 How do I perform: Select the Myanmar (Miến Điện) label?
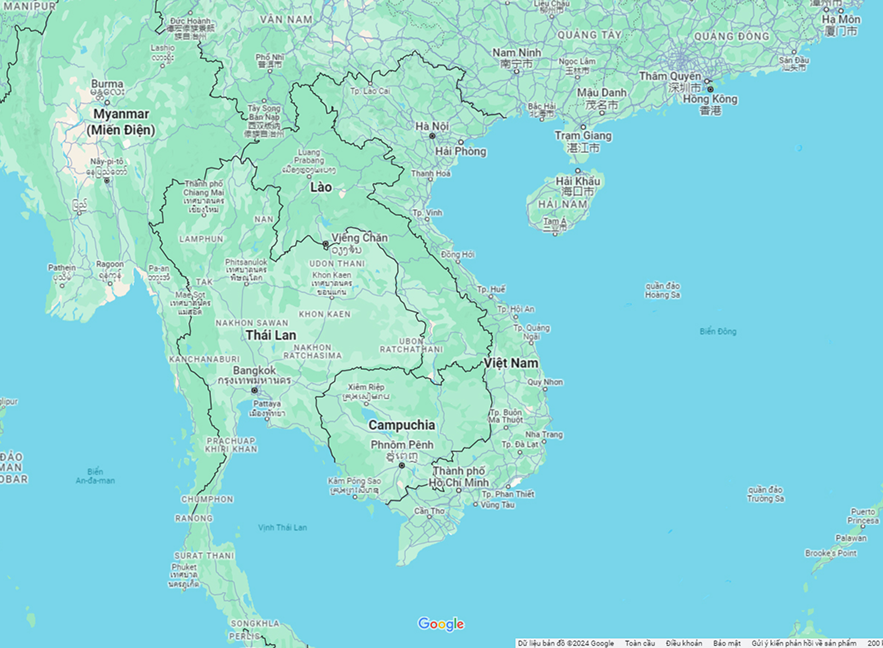coord(117,122)
